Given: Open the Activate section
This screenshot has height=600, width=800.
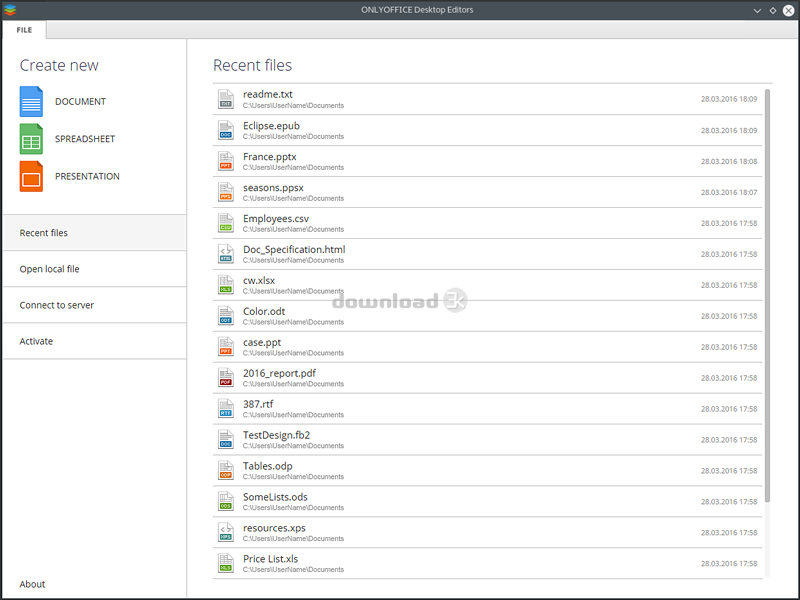Looking at the screenshot, I should pos(94,341).
